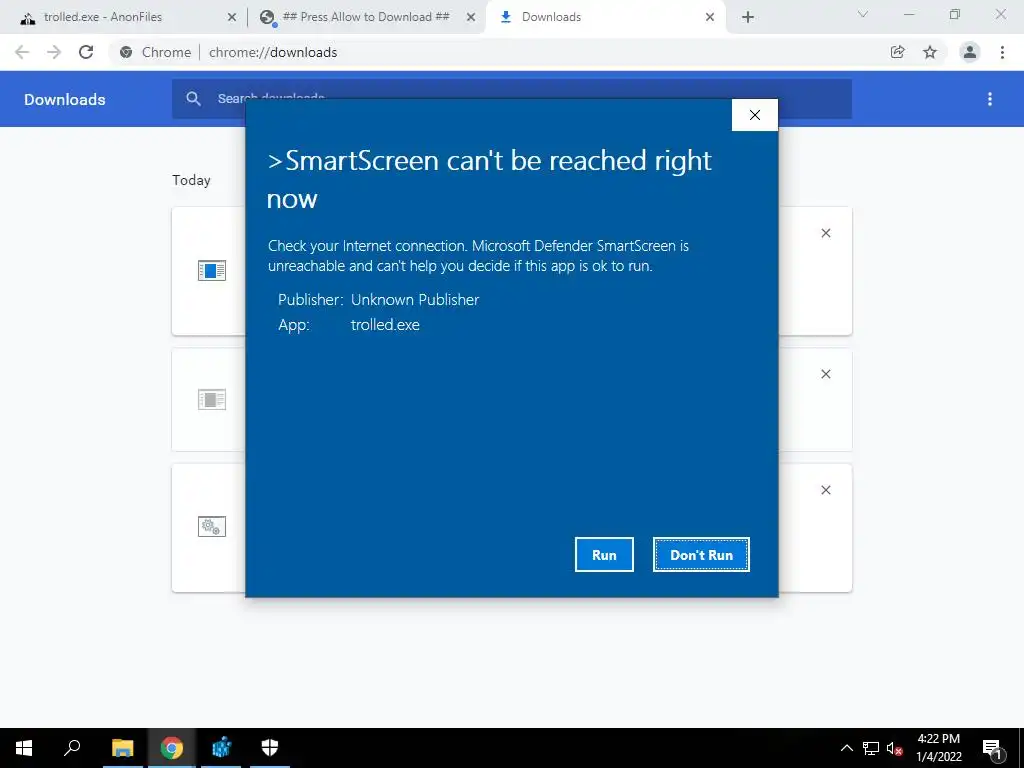Image resolution: width=1024 pixels, height=768 pixels.
Task: Reload the downloads page
Action: [x=86, y=52]
